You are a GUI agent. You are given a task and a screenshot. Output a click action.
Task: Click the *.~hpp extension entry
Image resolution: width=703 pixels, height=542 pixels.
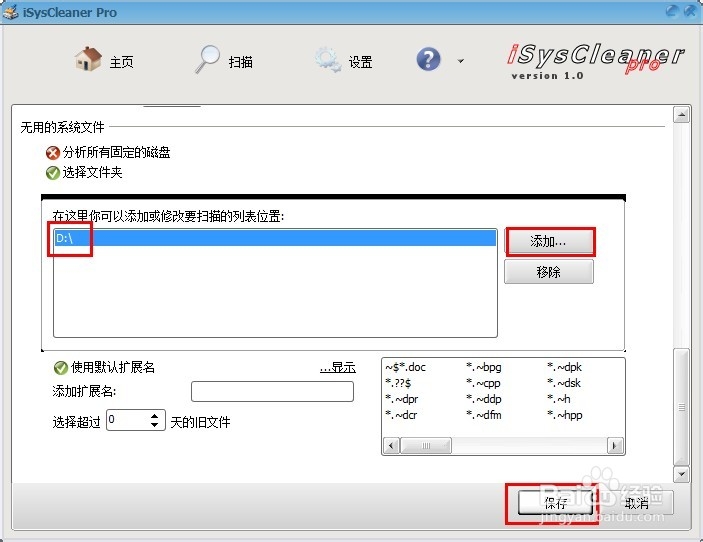coord(565,415)
